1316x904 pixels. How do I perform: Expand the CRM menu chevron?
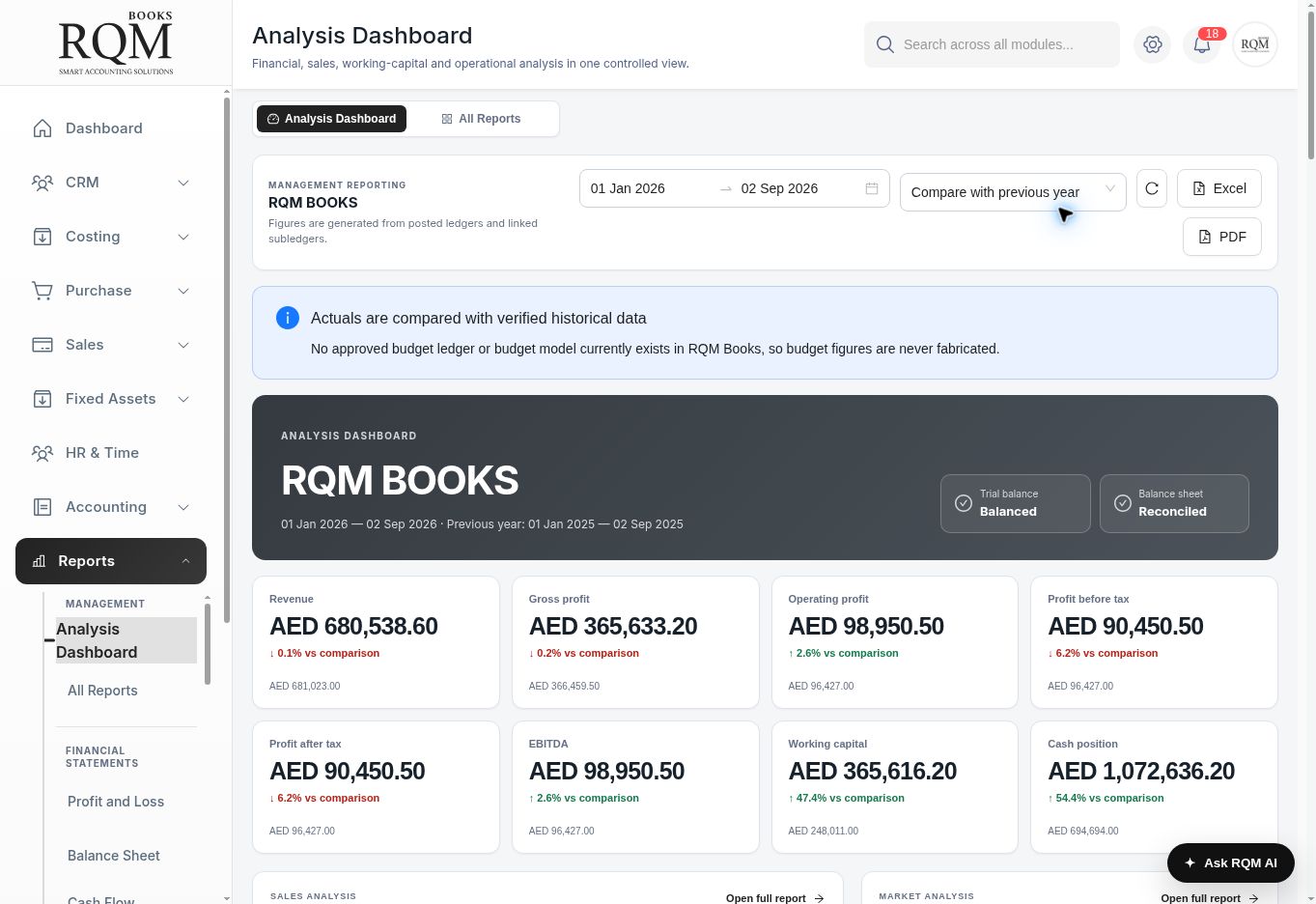click(x=183, y=183)
